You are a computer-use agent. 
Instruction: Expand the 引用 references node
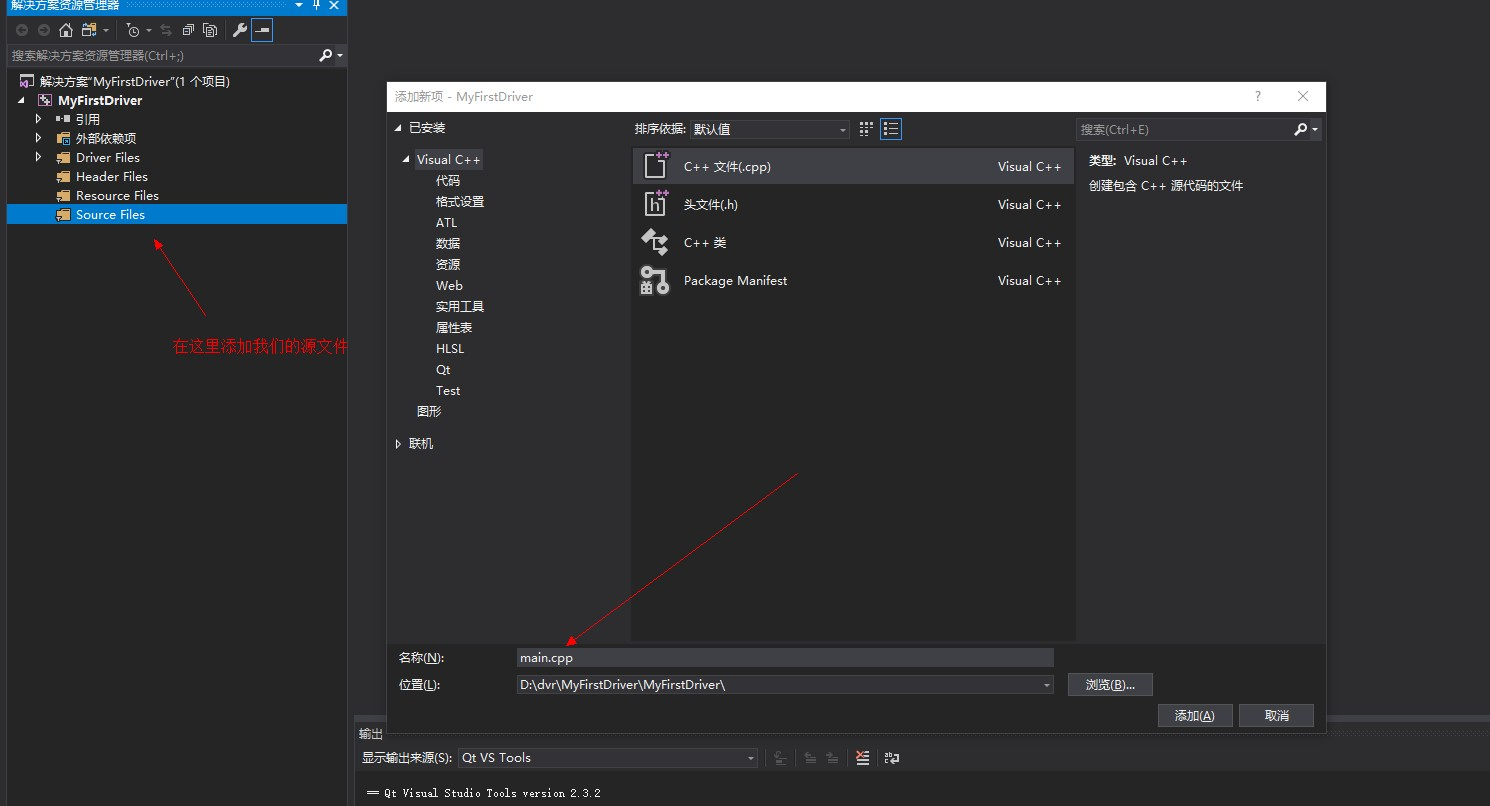pyautogui.click(x=39, y=119)
